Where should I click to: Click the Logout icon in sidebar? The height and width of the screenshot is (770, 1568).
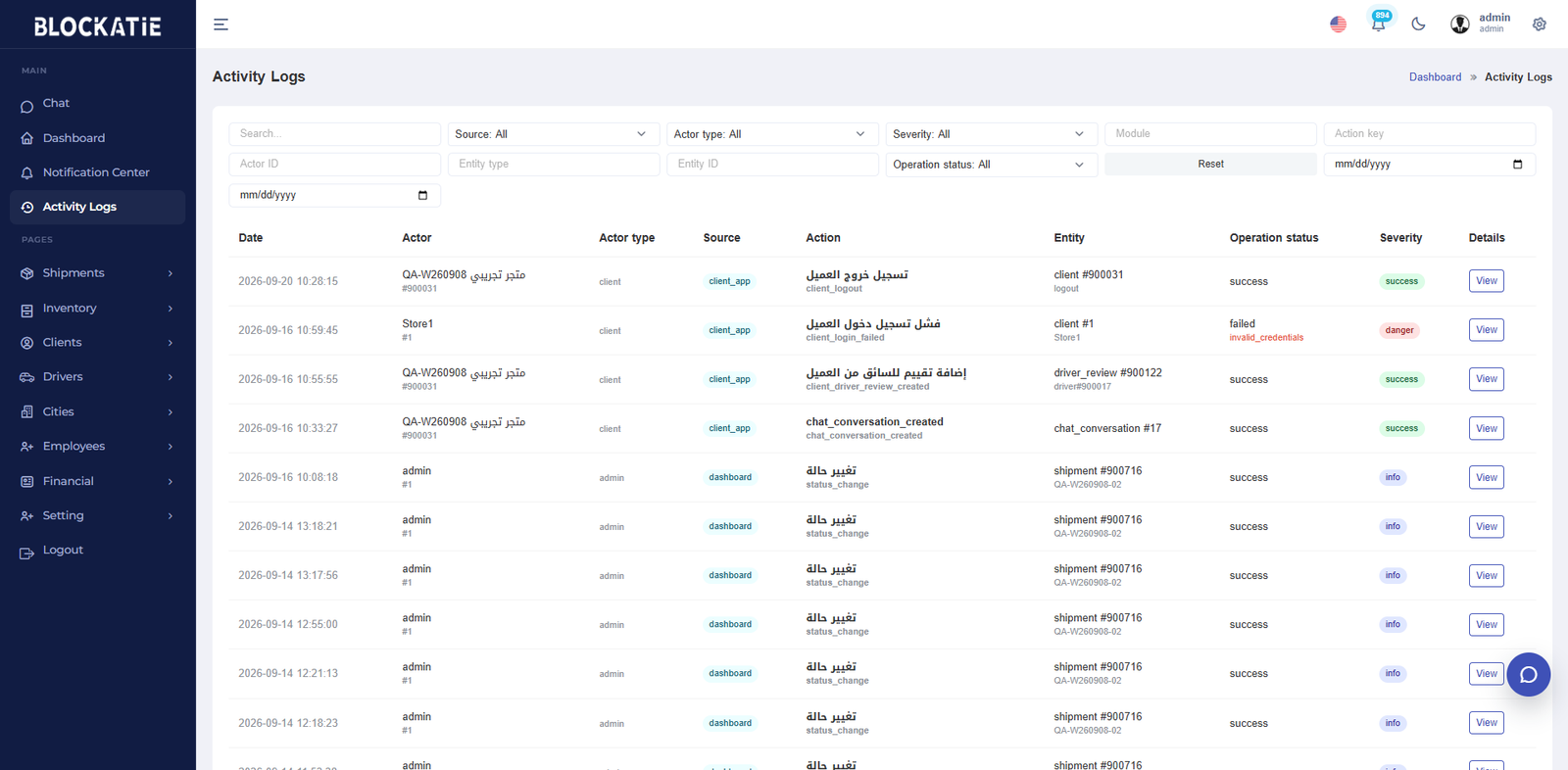27,553
